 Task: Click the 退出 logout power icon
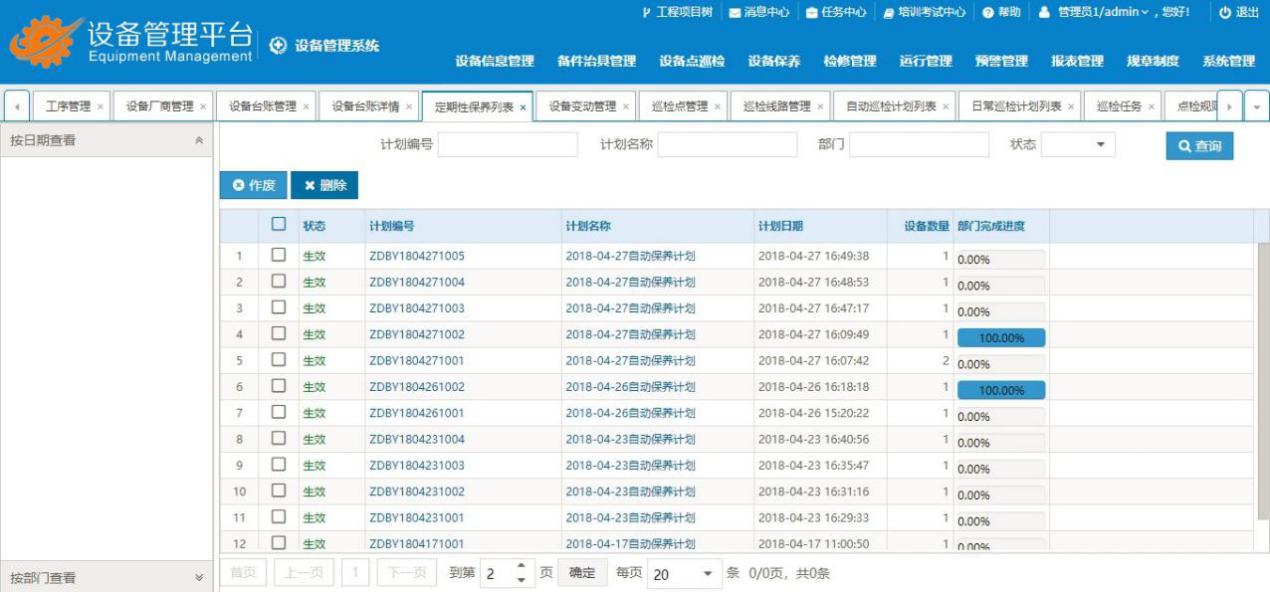pyautogui.click(x=1224, y=13)
